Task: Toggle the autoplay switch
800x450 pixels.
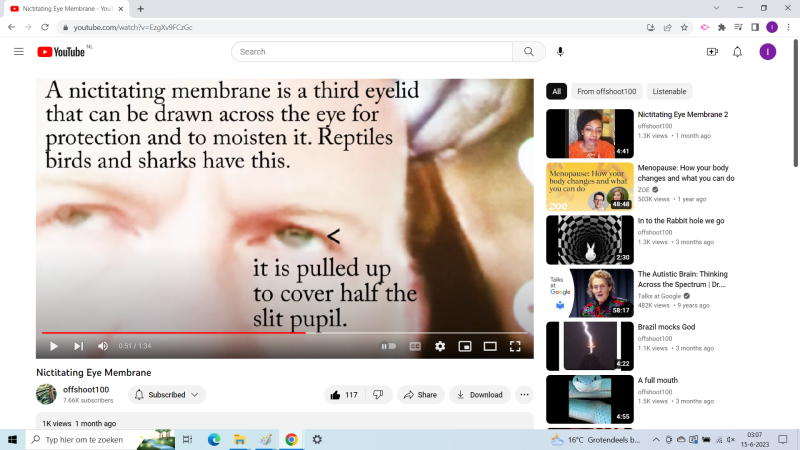Action: pos(388,346)
